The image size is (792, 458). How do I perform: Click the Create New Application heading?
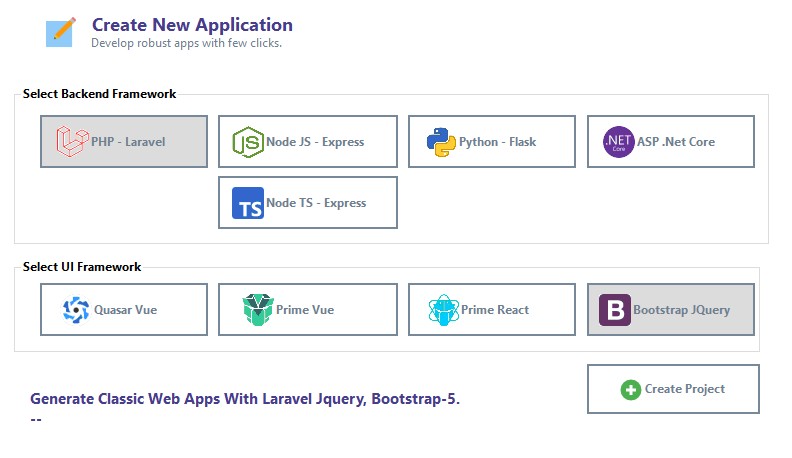(x=192, y=25)
